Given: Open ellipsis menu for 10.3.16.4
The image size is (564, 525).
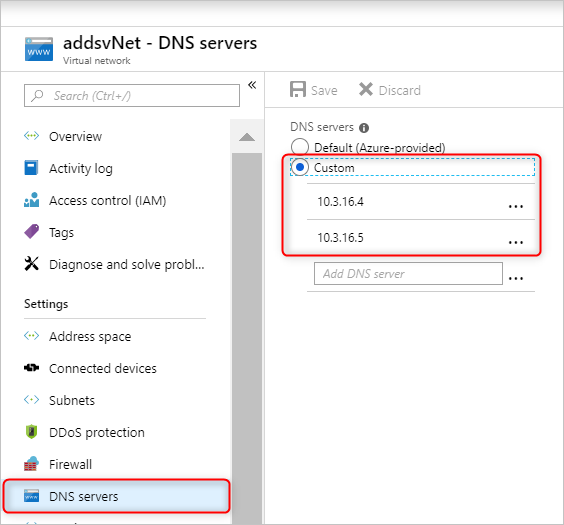Looking at the screenshot, I should (516, 206).
